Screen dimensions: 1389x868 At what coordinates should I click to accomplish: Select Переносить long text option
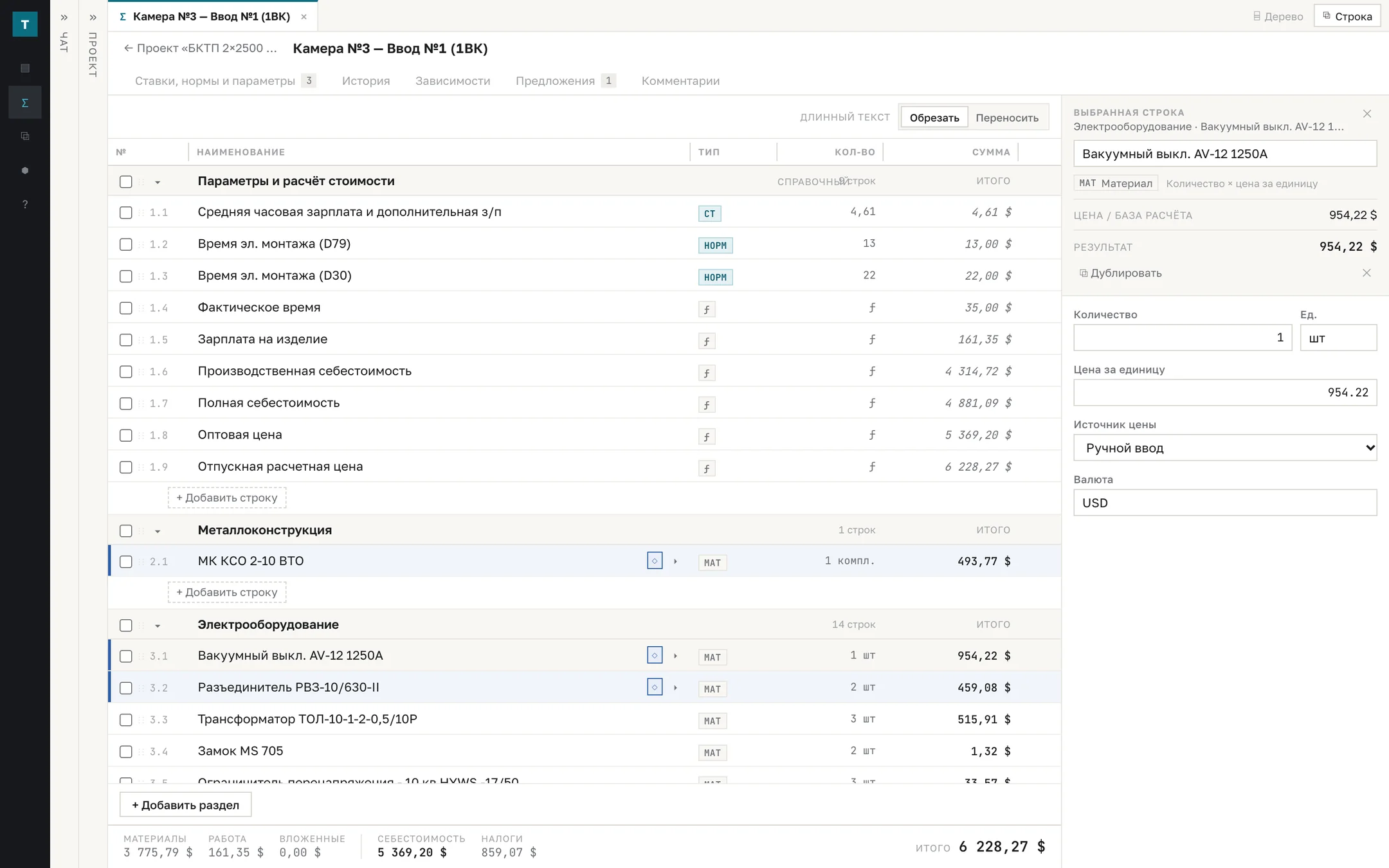[x=1007, y=118]
